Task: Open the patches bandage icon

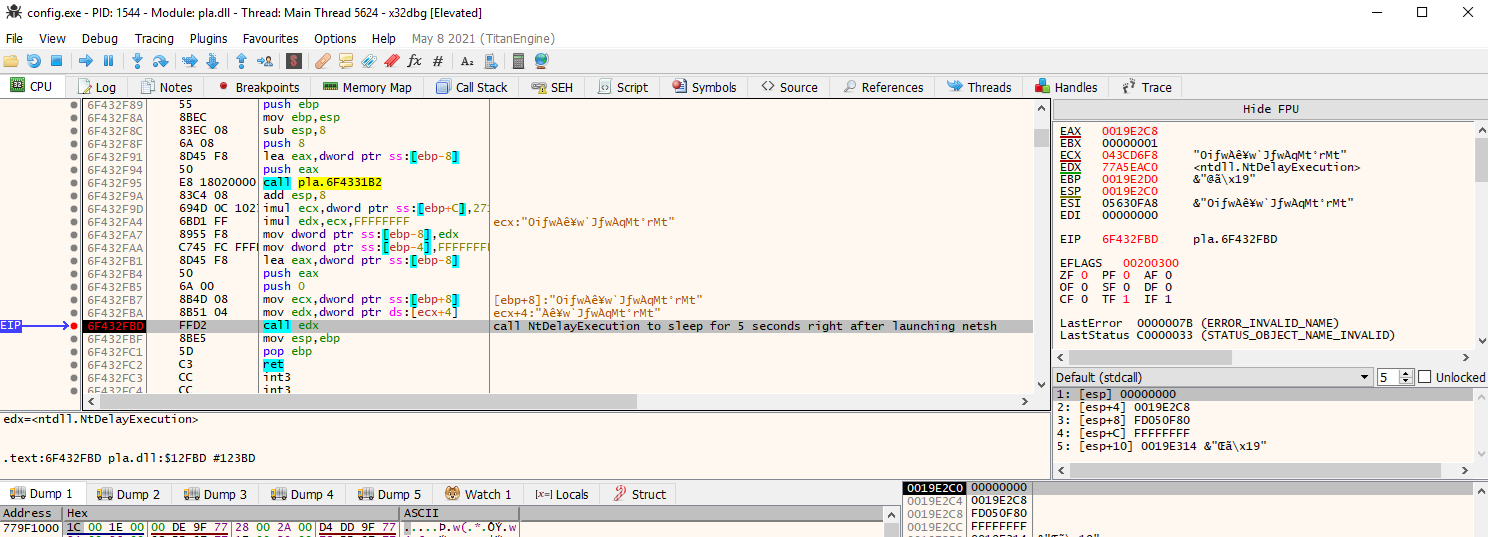Action: coord(323,61)
